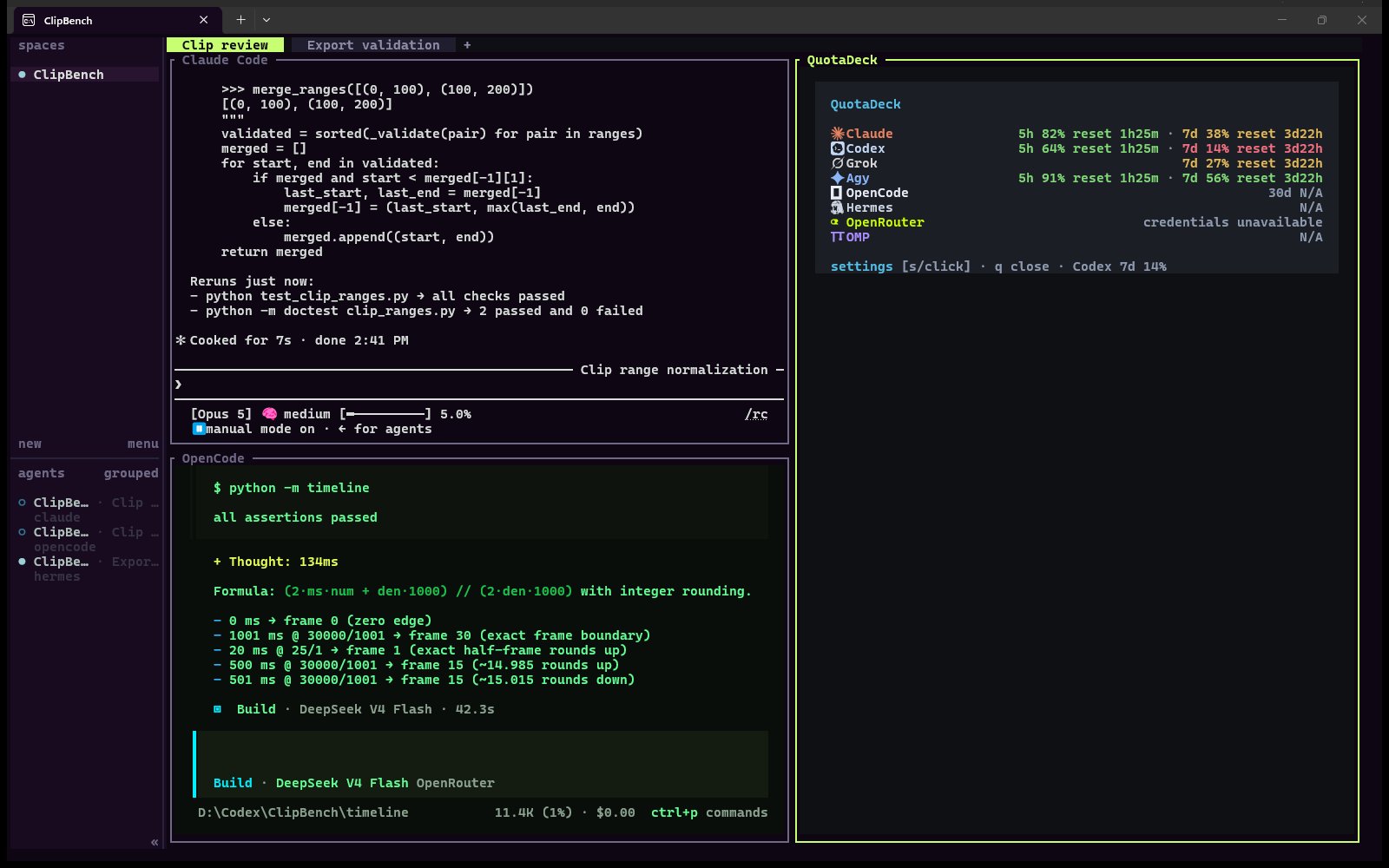This screenshot has width=1389, height=868.
Task: Click the brain icon next to medium
Action: coord(269,414)
